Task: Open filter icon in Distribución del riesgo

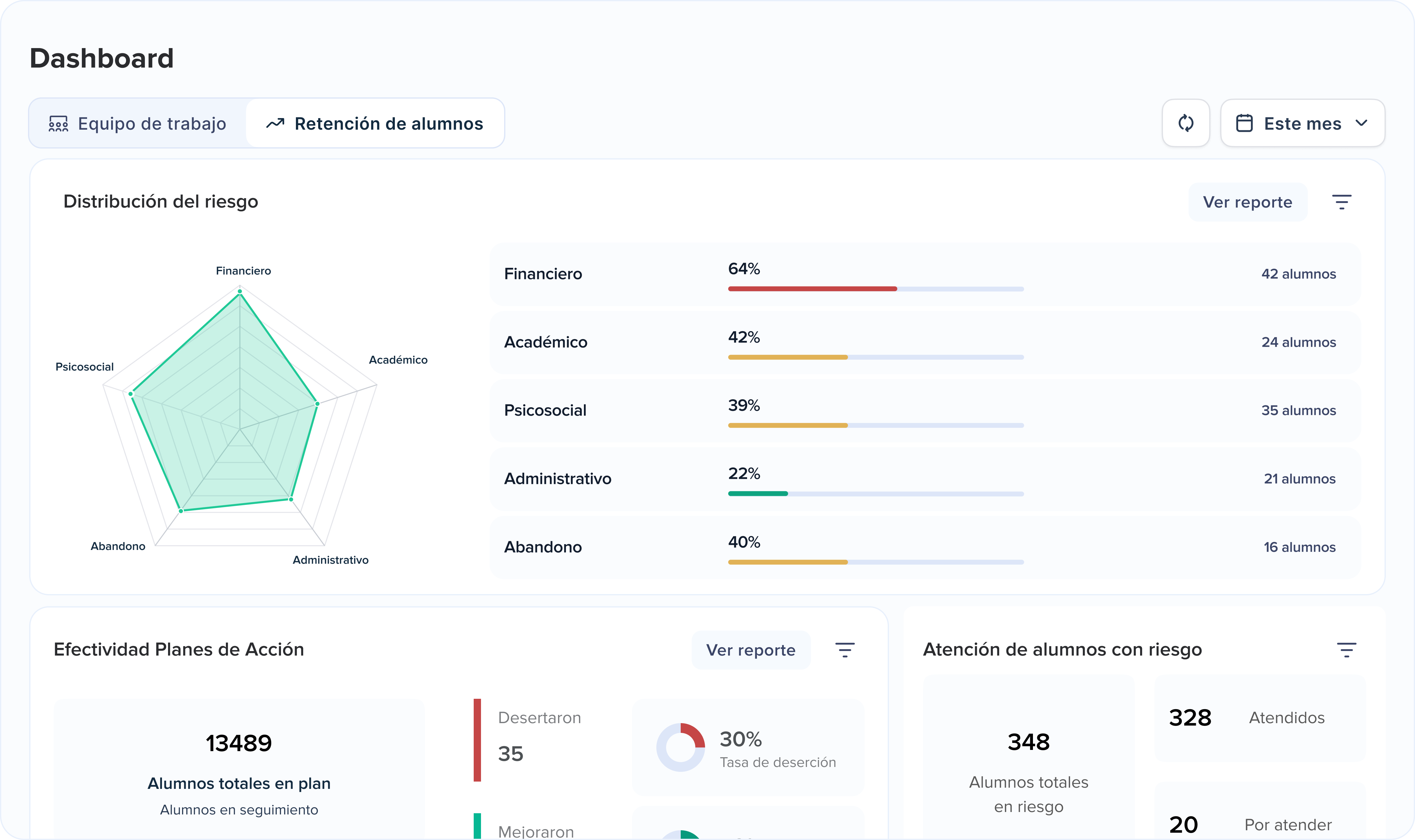Action: pos(1341,202)
